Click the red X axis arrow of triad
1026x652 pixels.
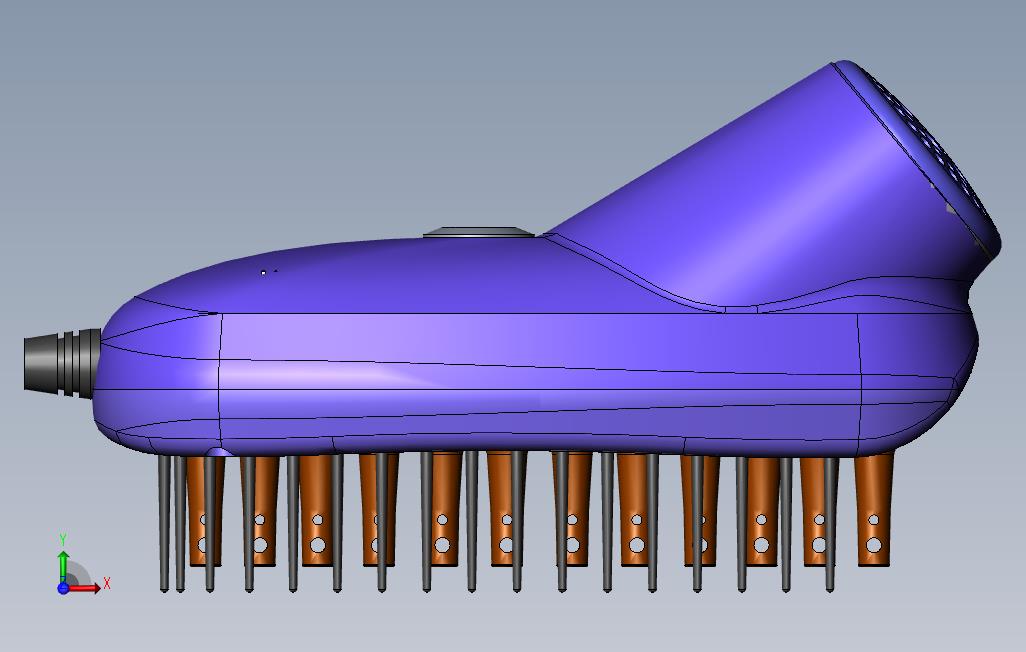84,588
